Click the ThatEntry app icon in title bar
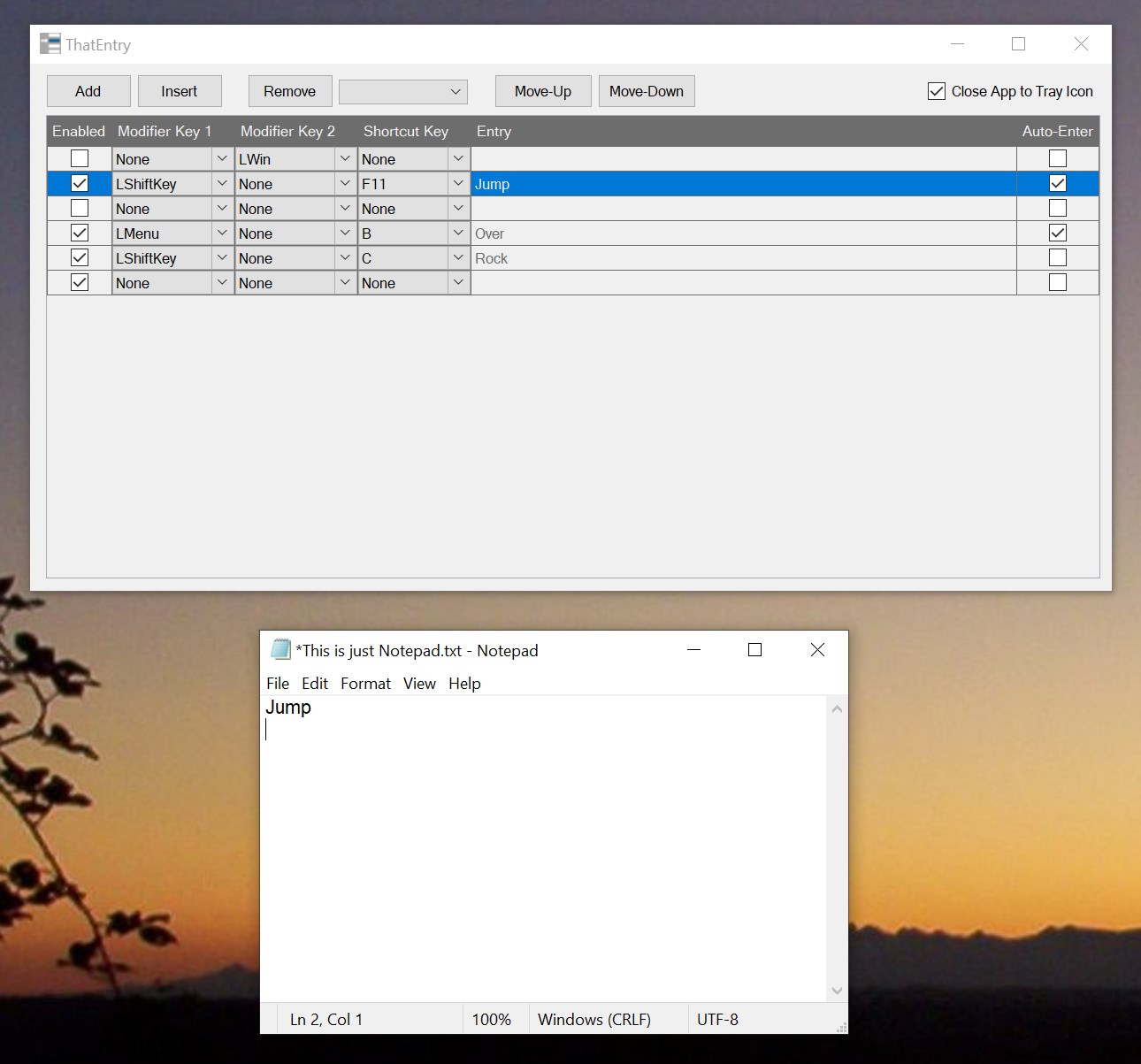 point(50,43)
